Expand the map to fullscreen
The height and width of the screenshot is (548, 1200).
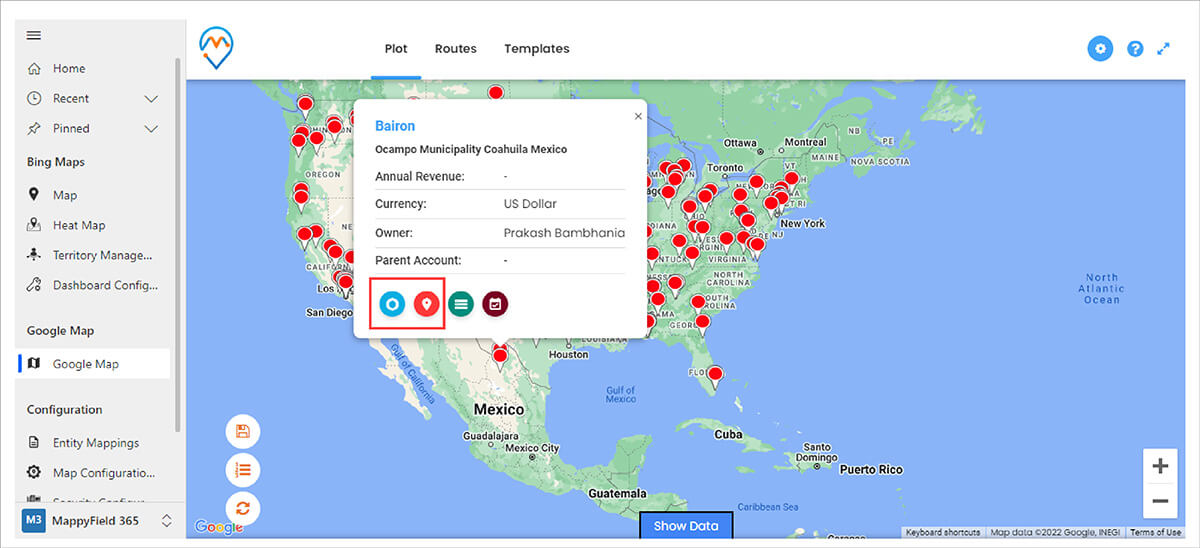(x=1164, y=48)
